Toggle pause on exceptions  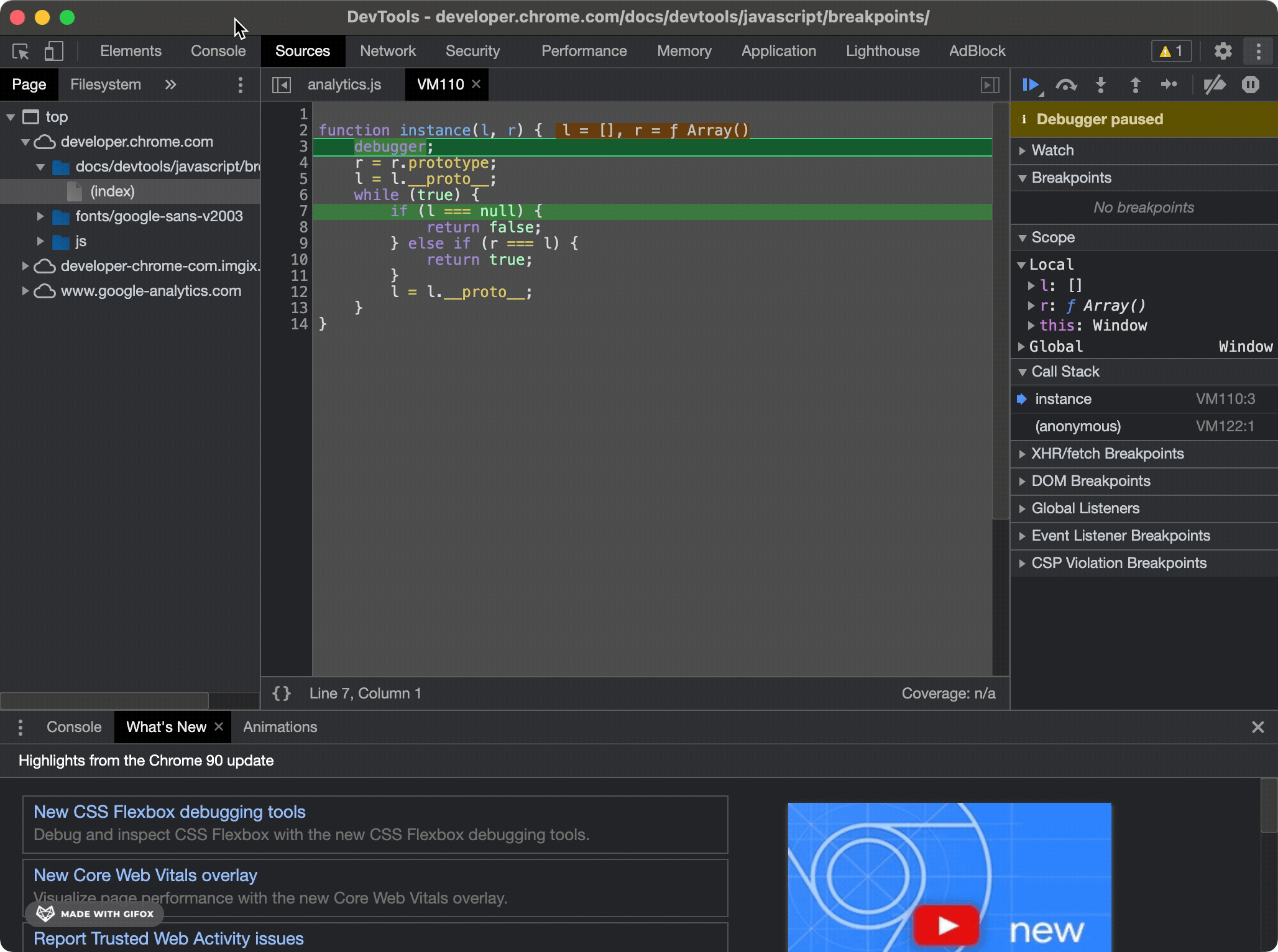(x=1251, y=85)
